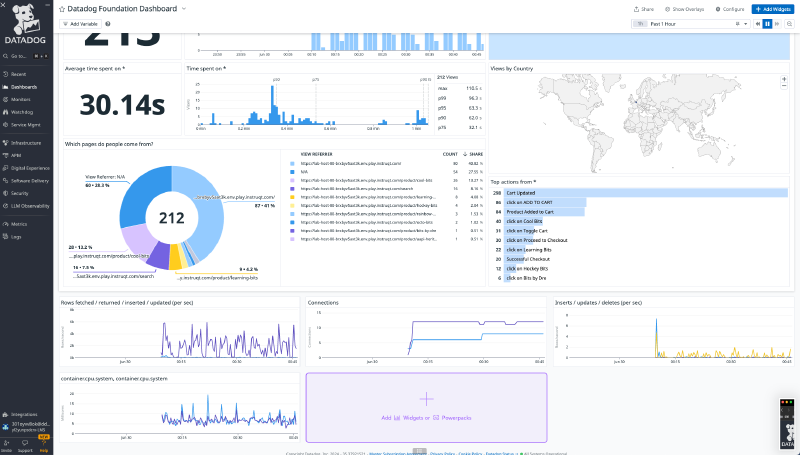Click the Add Widgets or Powerpacks placeholder
The height and width of the screenshot is (455, 800).
coord(426,406)
